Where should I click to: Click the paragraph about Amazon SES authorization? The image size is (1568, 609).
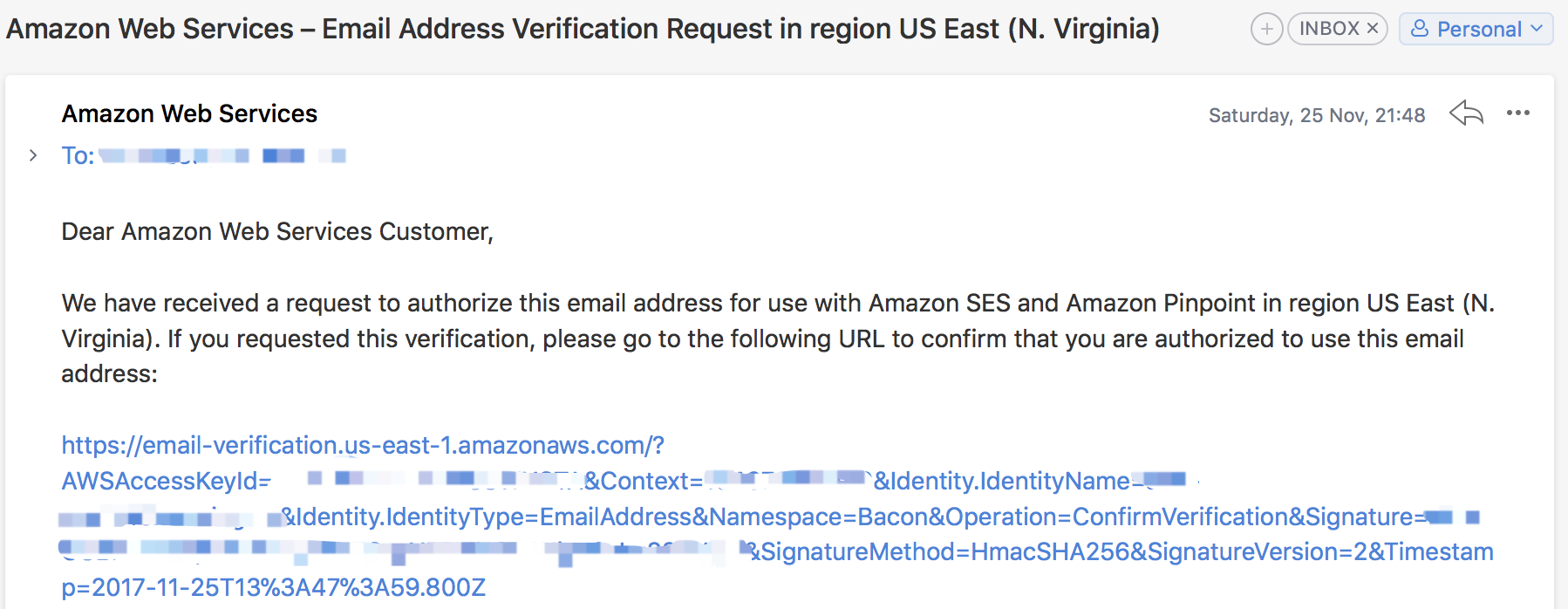coord(778,339)
